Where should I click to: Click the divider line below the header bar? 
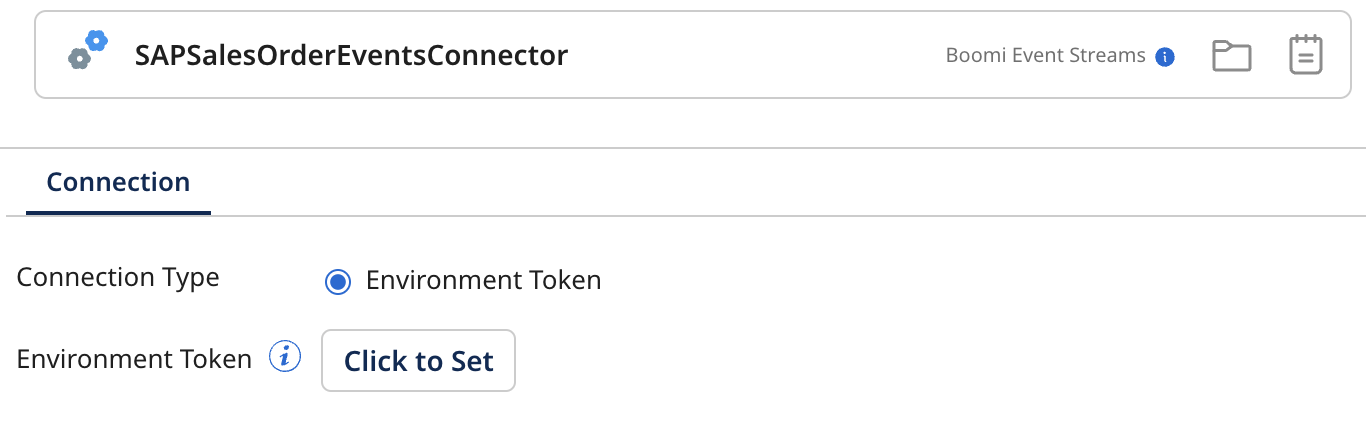683,149
